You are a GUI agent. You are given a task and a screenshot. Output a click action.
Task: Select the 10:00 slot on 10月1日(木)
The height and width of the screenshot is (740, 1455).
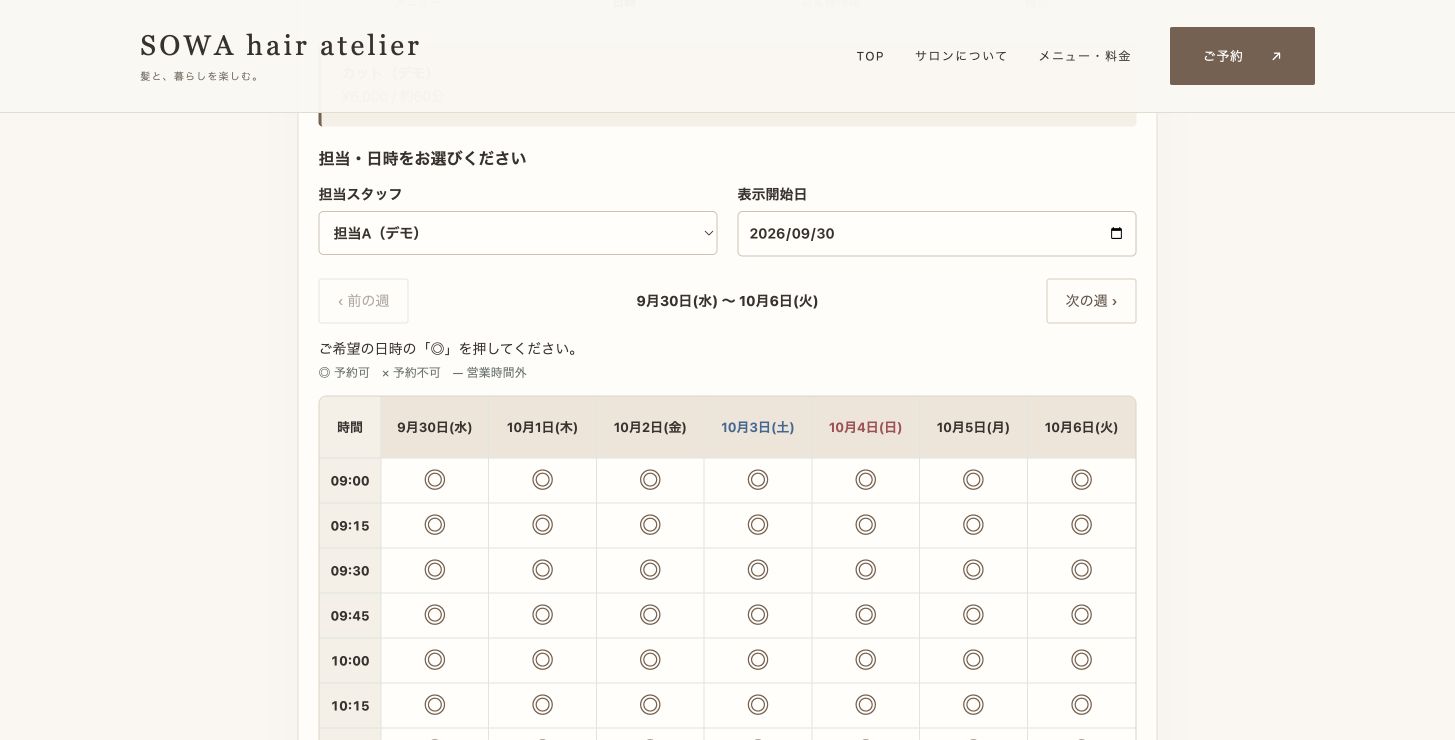(542, 660)
